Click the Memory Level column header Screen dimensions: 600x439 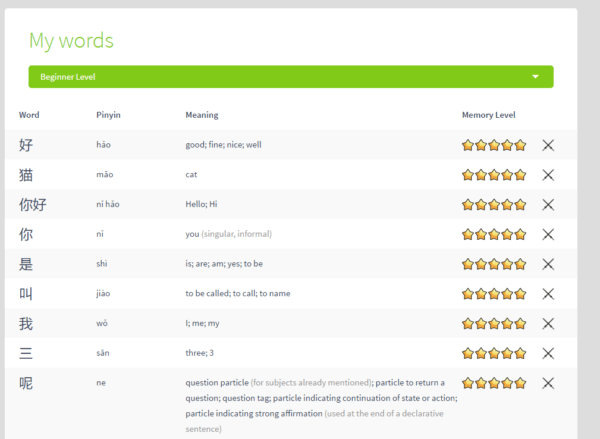tap(488, 115)
